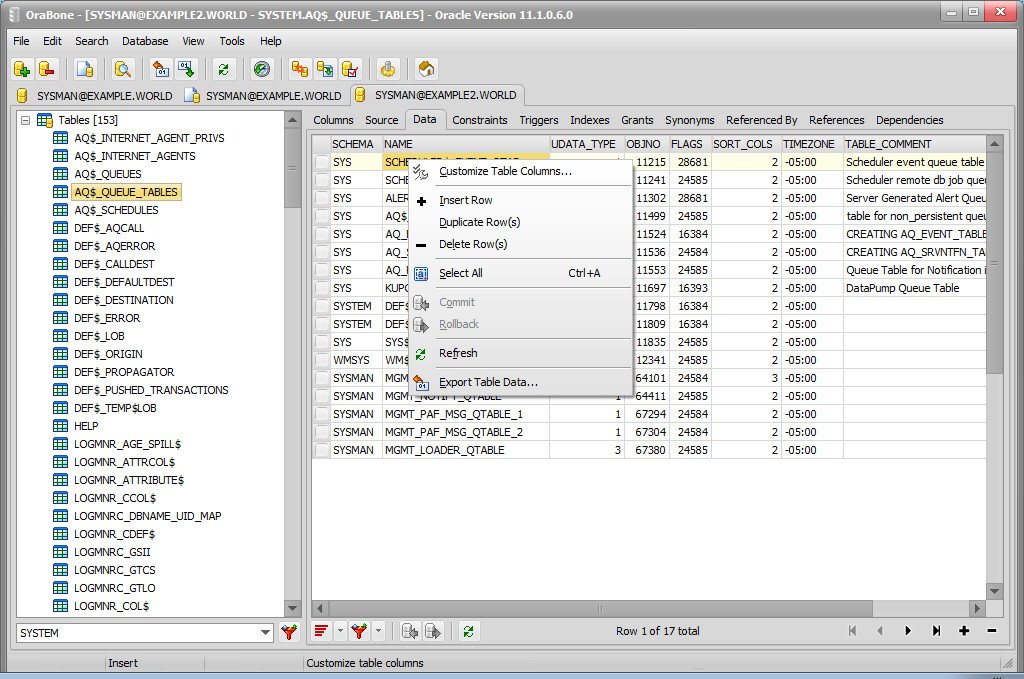The width and height of the screenshot is (1024, 679).
Task: Jump to last record arrow
Action: click(x=936, y=631)
